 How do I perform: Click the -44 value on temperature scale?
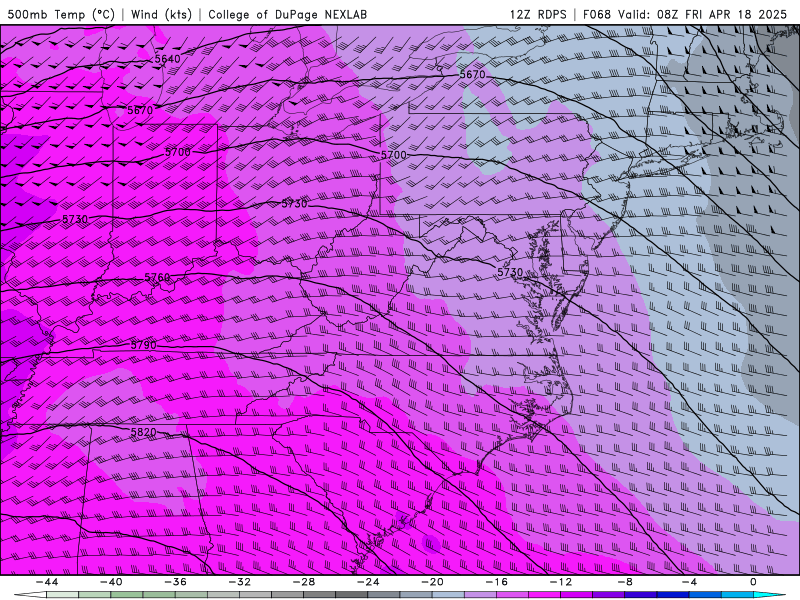47,582
